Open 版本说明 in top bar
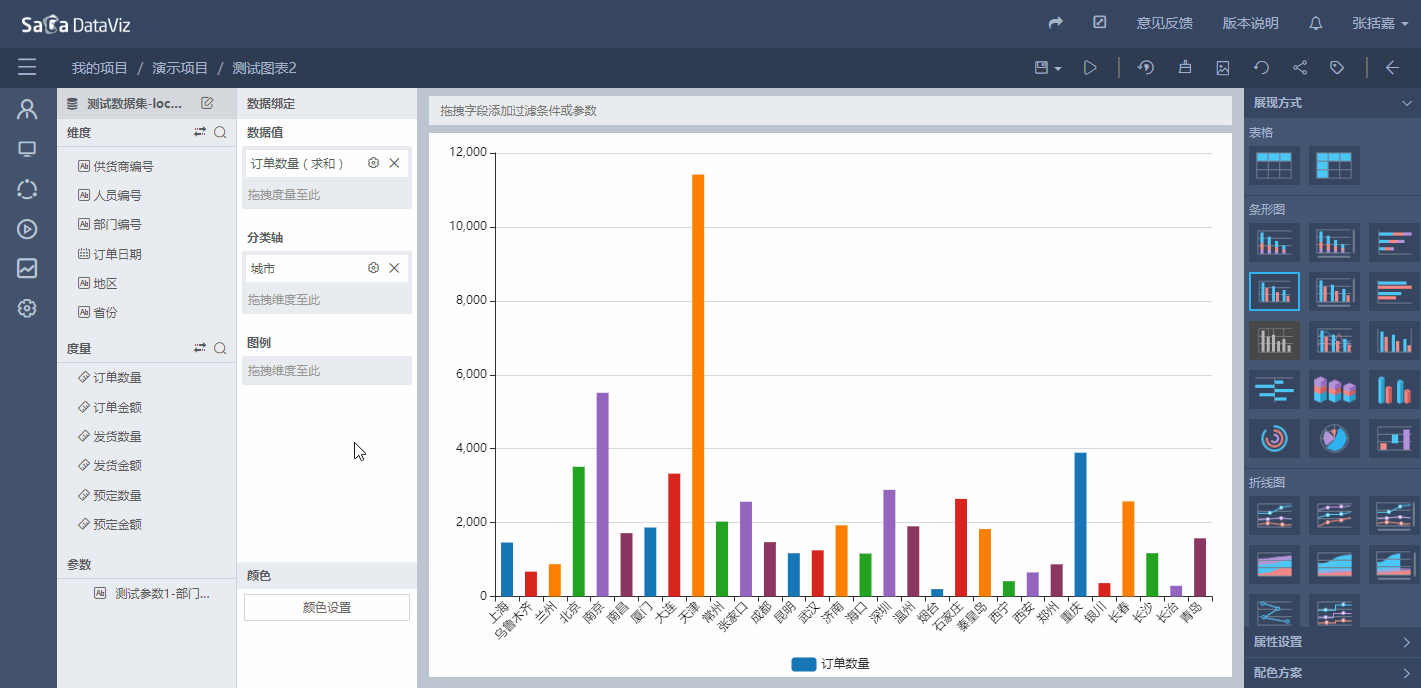The width and height of the screenshot is (1421, 688). click(x=1250, y=23)
